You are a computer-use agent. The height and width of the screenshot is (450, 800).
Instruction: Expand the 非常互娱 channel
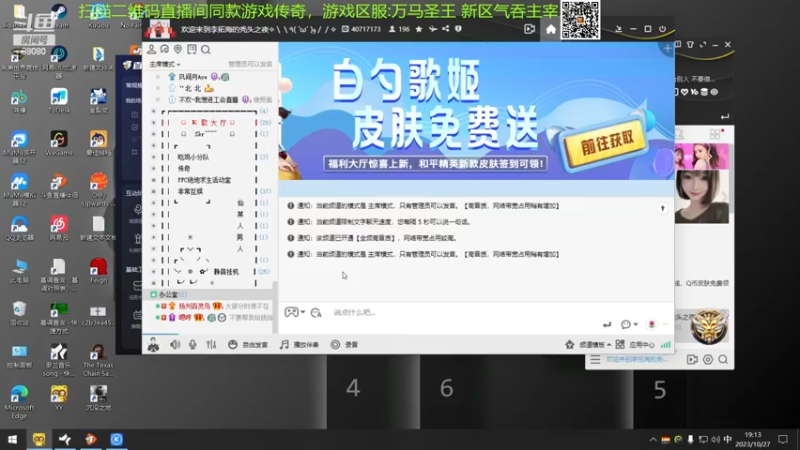[x=154, y=191]
